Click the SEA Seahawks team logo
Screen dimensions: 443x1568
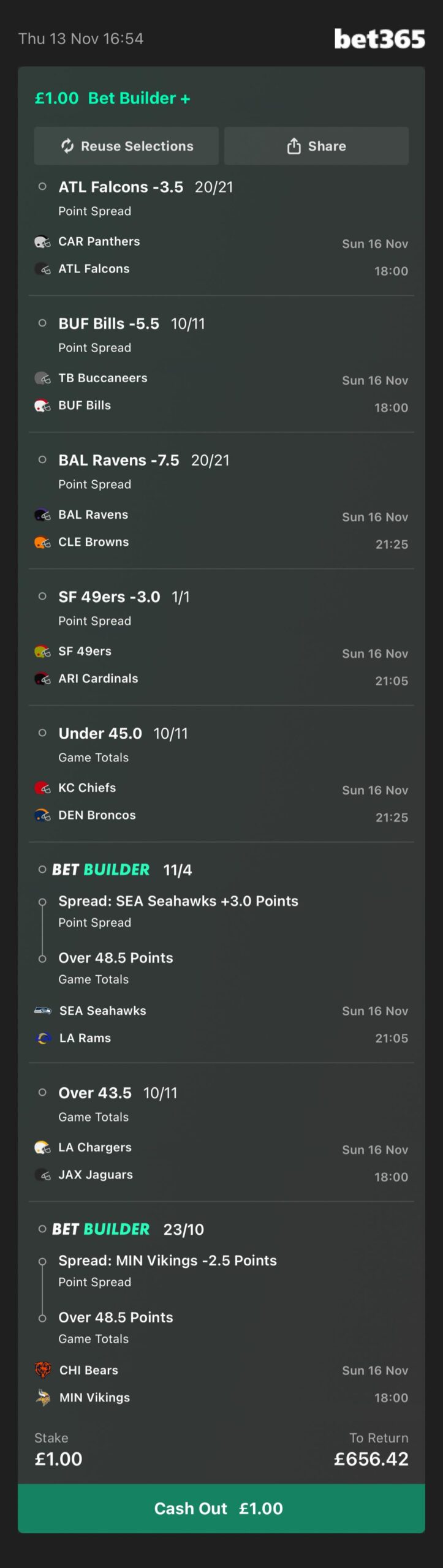[43, 1011]
